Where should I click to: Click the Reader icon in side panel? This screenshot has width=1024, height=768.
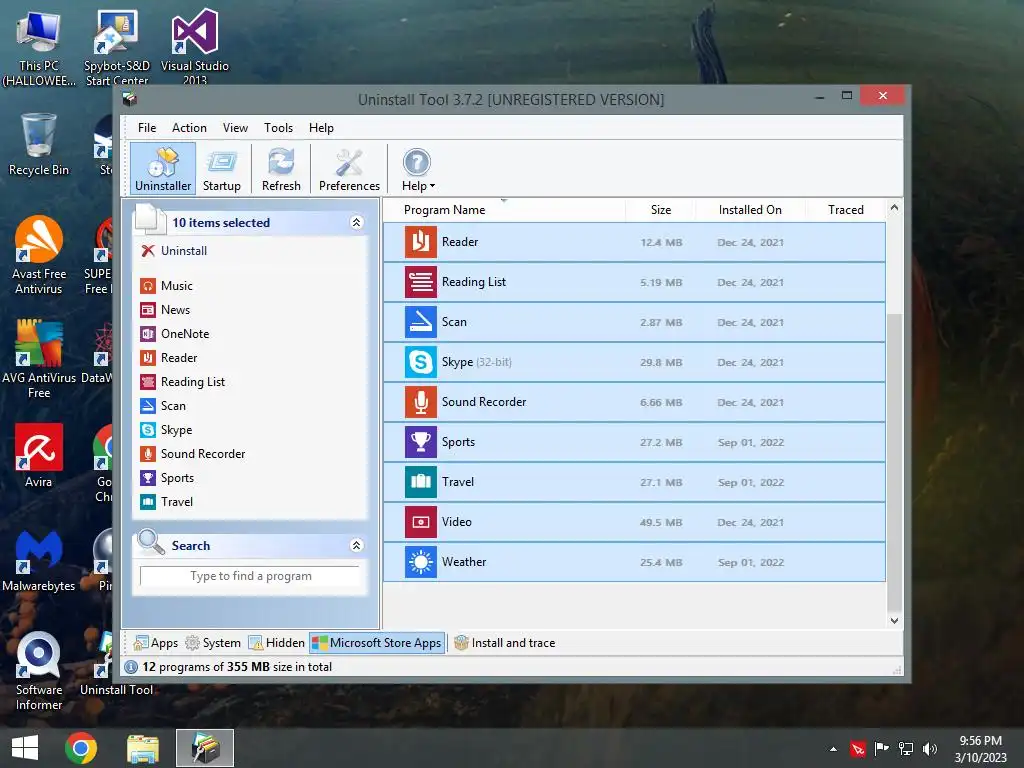click(x=148, y=358)
